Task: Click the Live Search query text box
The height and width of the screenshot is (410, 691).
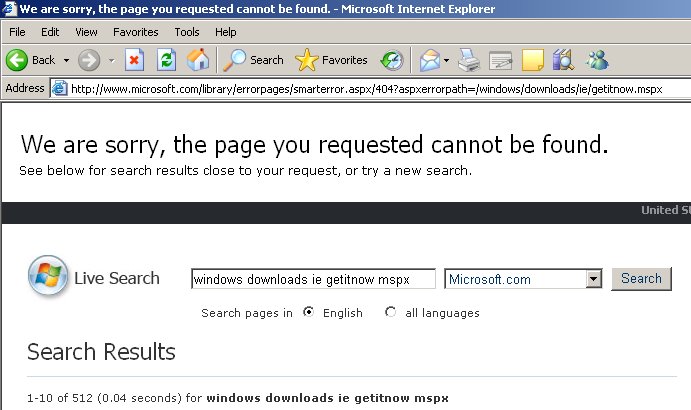Action: click(x=313, y=279)
